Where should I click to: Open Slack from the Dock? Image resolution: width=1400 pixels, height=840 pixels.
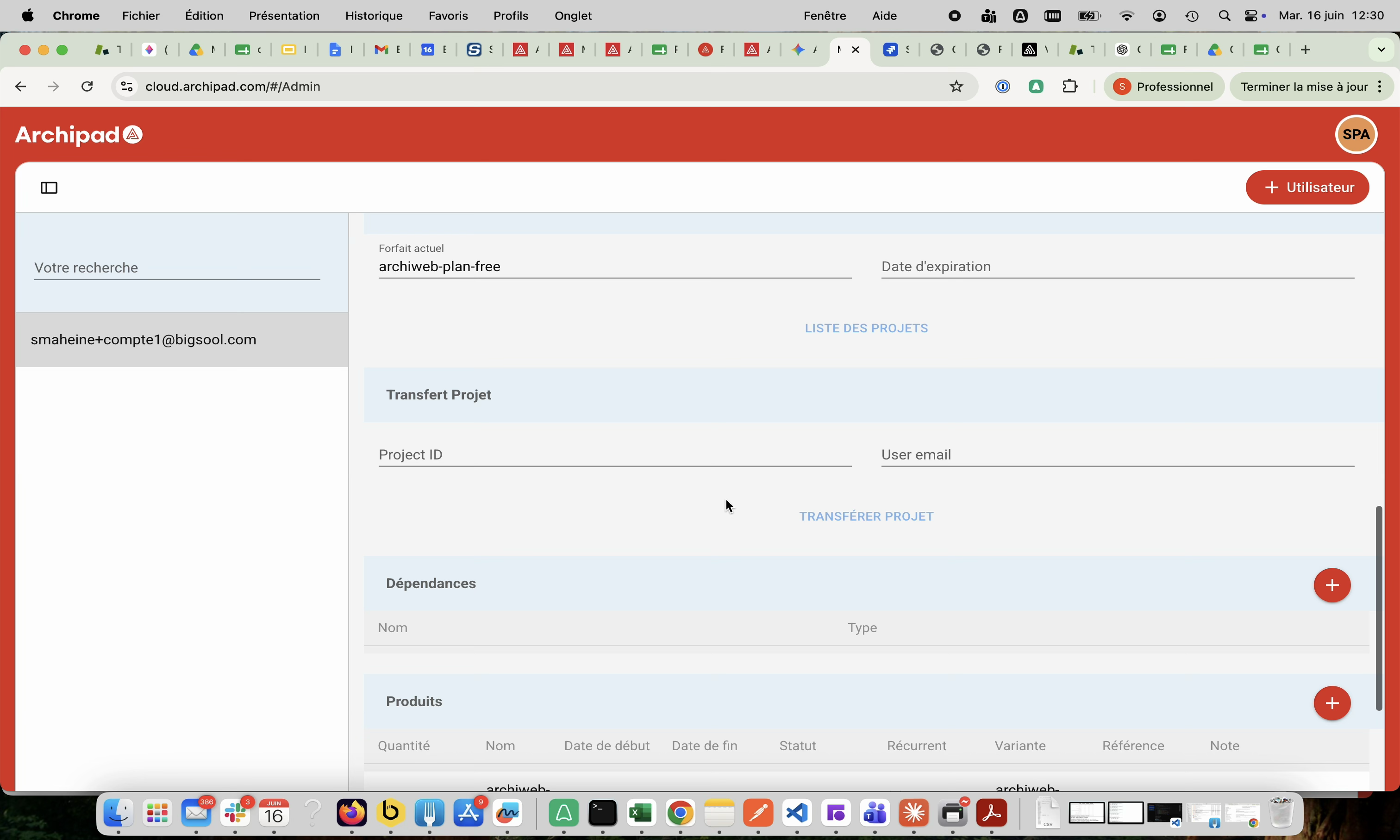[236, 814]
